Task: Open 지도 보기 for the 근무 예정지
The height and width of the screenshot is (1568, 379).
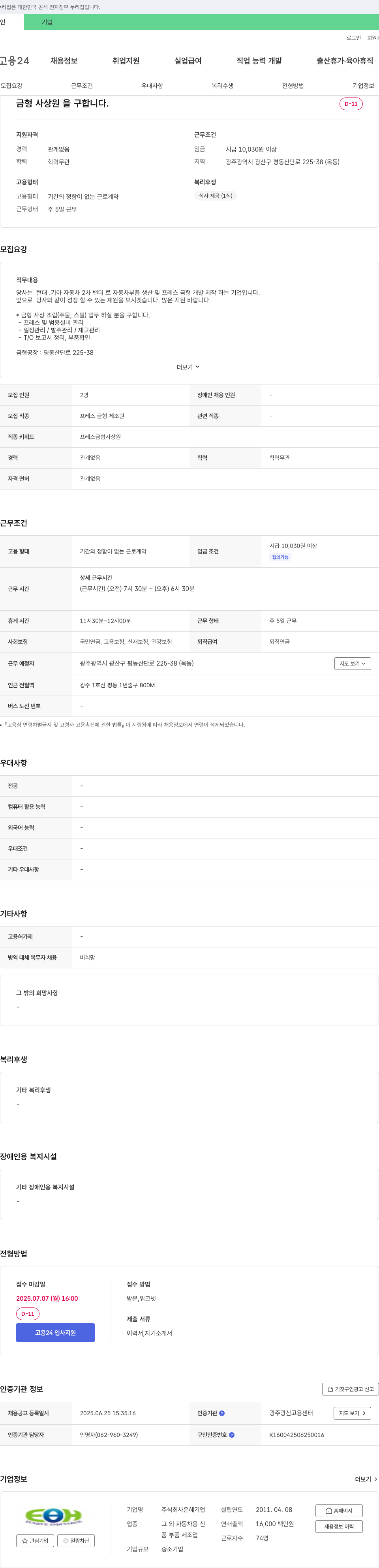Action: [x=352, y=664]
